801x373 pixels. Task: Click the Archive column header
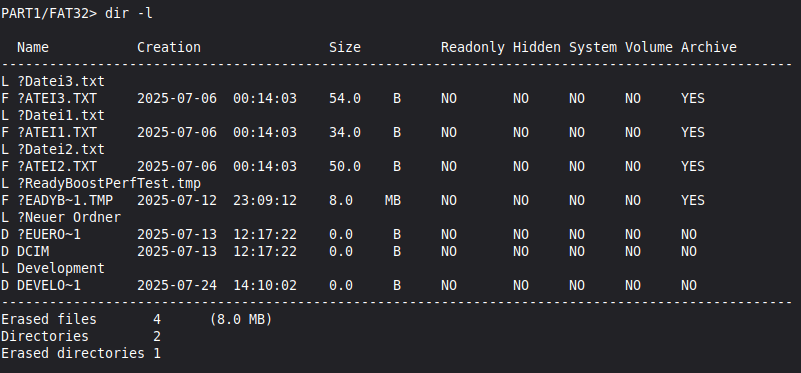pos(709,48)
